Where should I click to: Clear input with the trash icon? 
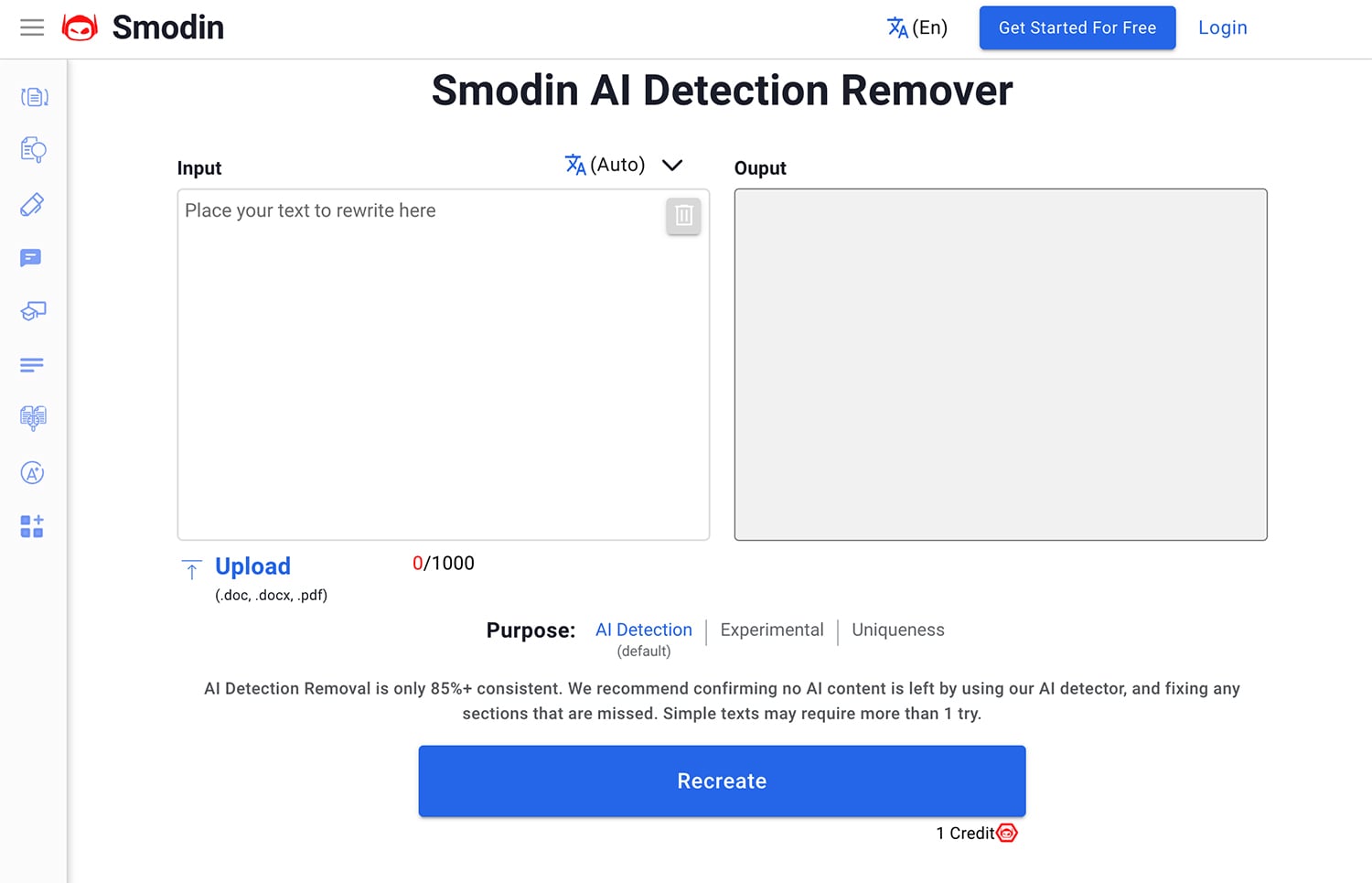[x=683, y=216]
